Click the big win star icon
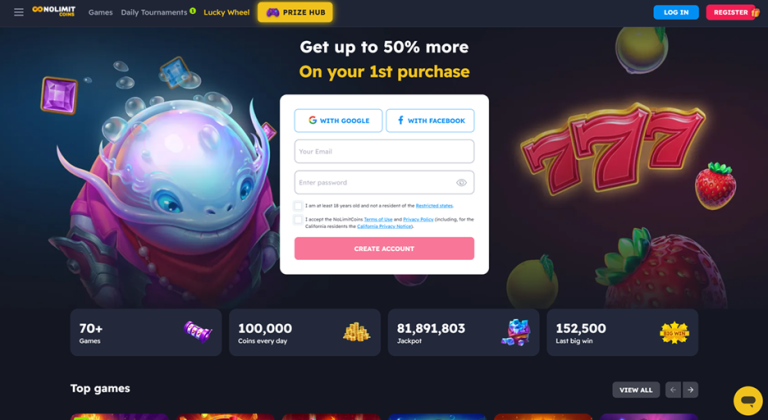 click(674, 333)
